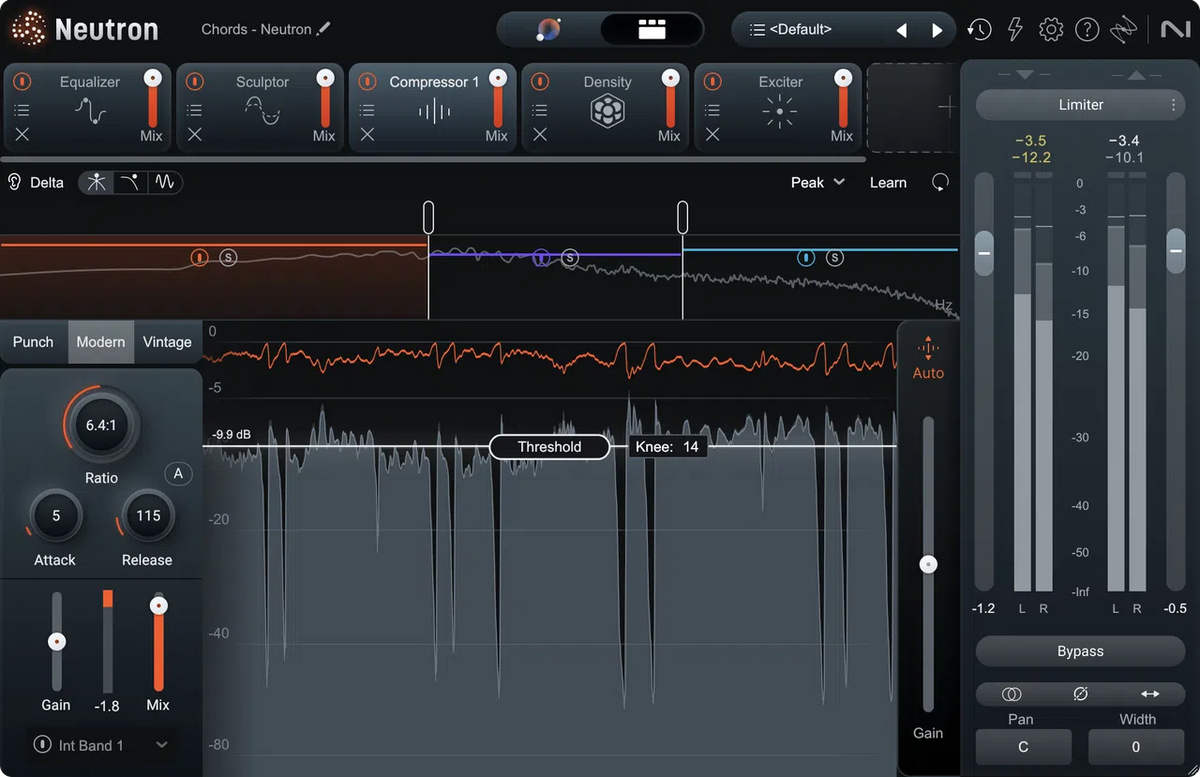Expand the Int Band 1 dropdown

160,745
